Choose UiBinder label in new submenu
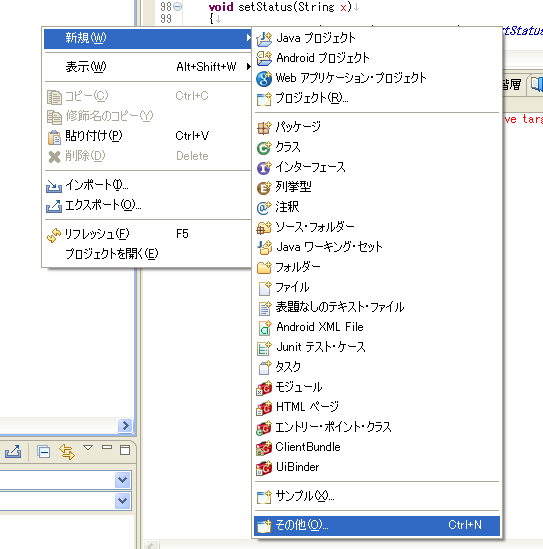Image resolution: width=543 pixels, height=549 pixels. (297, 467)
